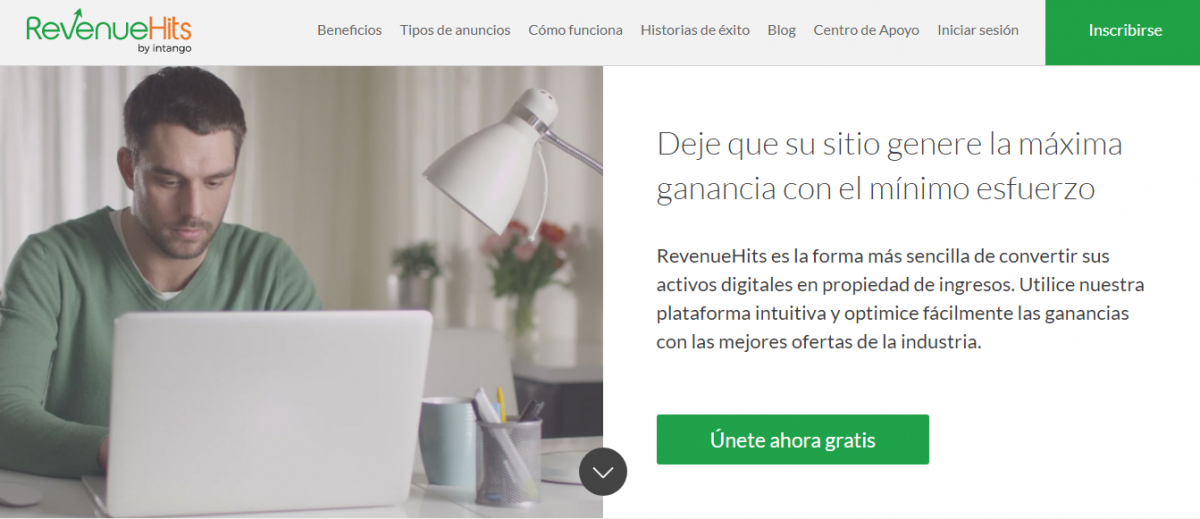View Historias de éxito page
Screen dimensions: 1200x519
click(x=695, y=30)
